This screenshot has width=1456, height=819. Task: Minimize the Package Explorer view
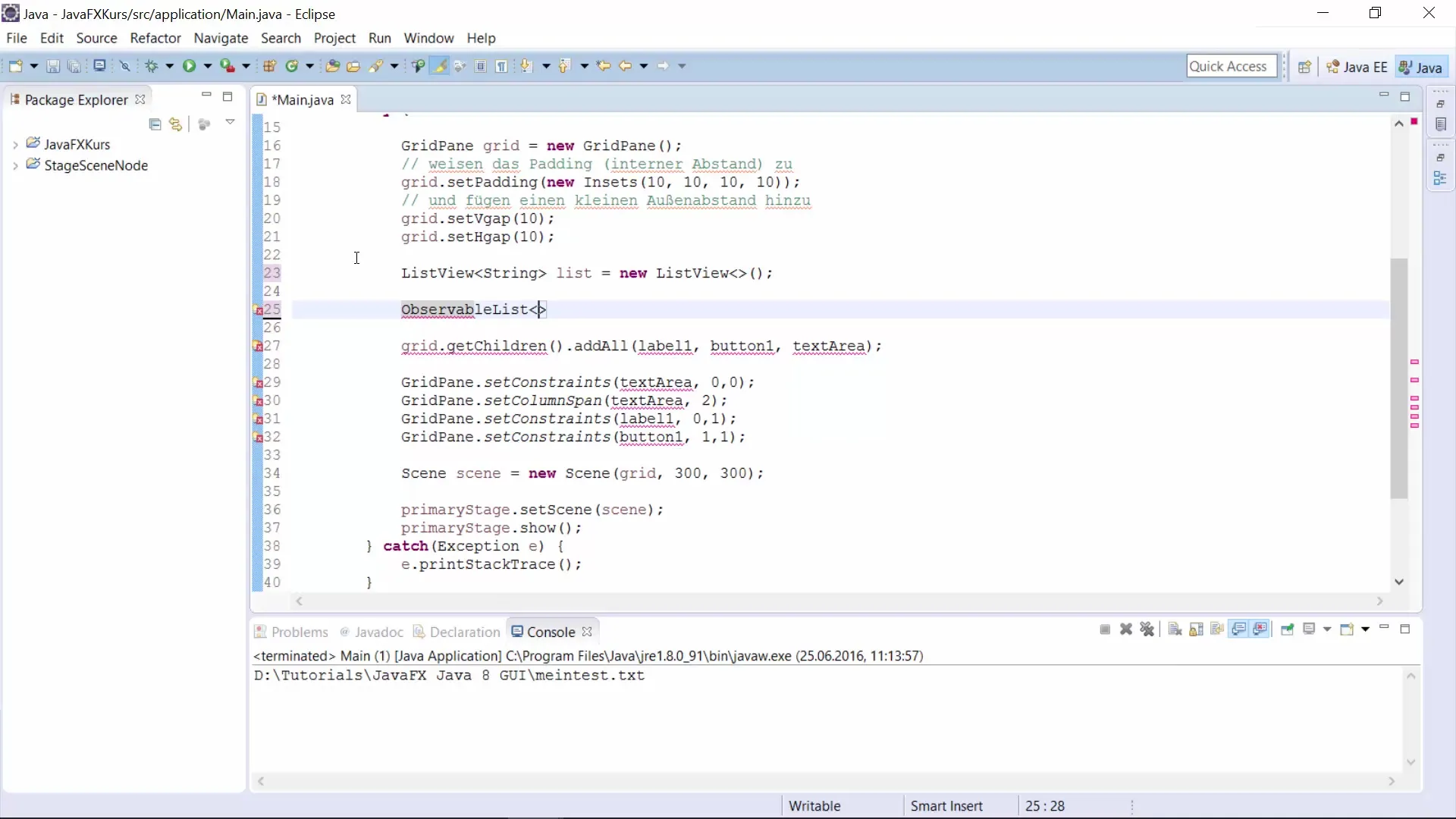click(x=206, y=96)
